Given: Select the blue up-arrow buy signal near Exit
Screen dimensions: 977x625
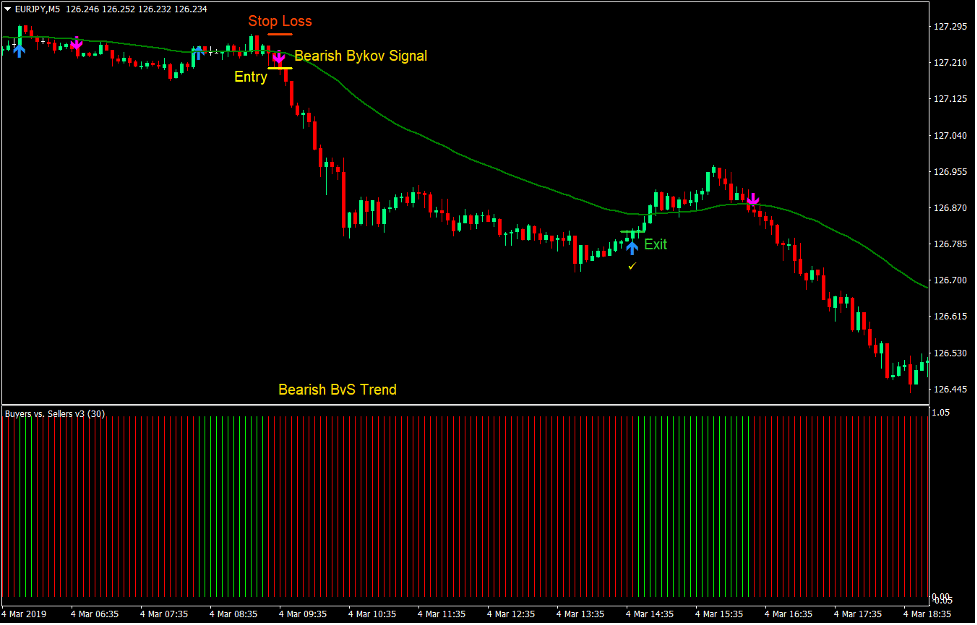Looking at the screenshot, I should pyautogui.click(x=631, y=246).
